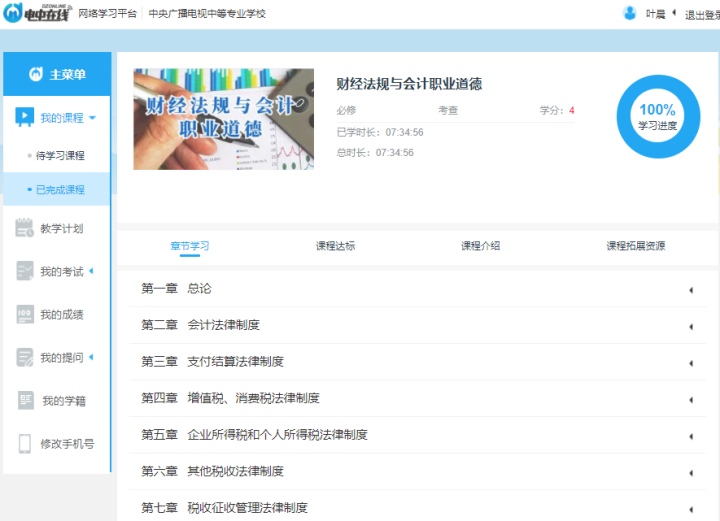Click the user avatar icon at top
The image size is (720, 521).
(629, 13)
